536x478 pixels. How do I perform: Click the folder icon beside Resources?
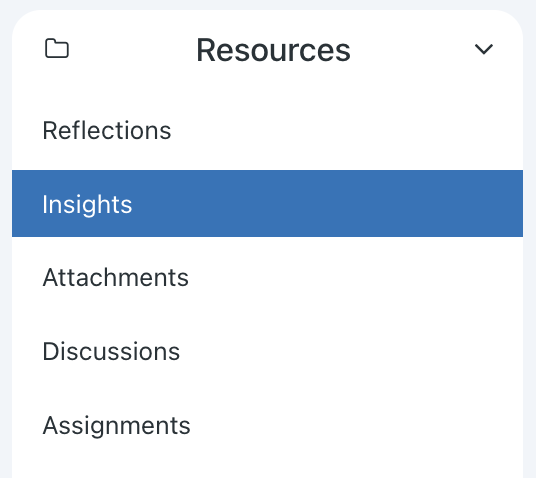click(57, 49)
